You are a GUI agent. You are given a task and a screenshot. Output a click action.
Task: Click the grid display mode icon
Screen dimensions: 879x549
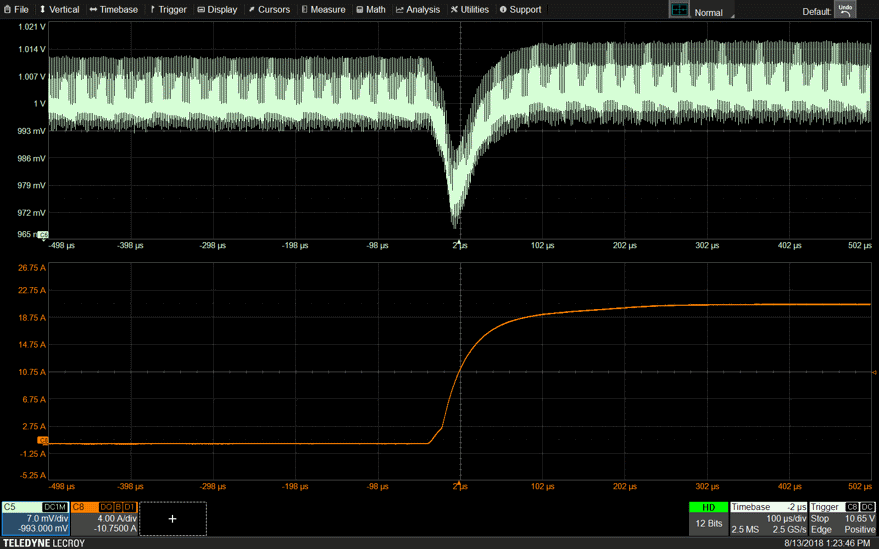pos(679,10)
